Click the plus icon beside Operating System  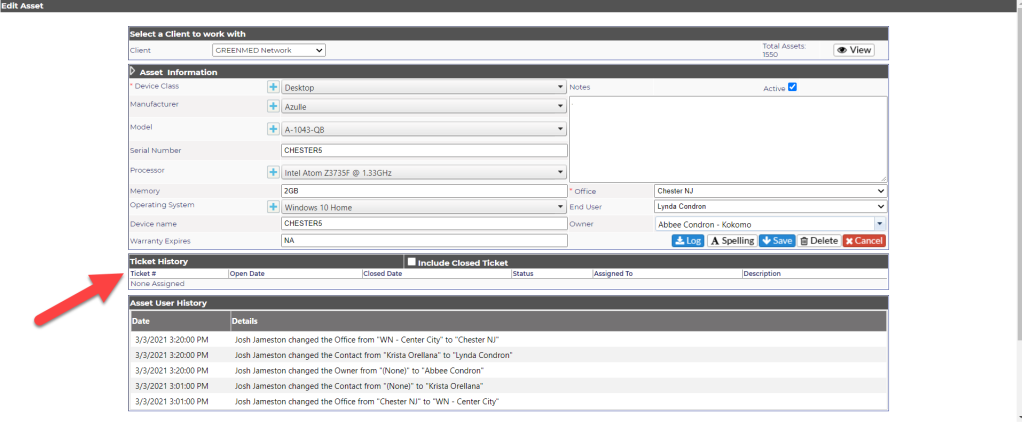[273, 207]
